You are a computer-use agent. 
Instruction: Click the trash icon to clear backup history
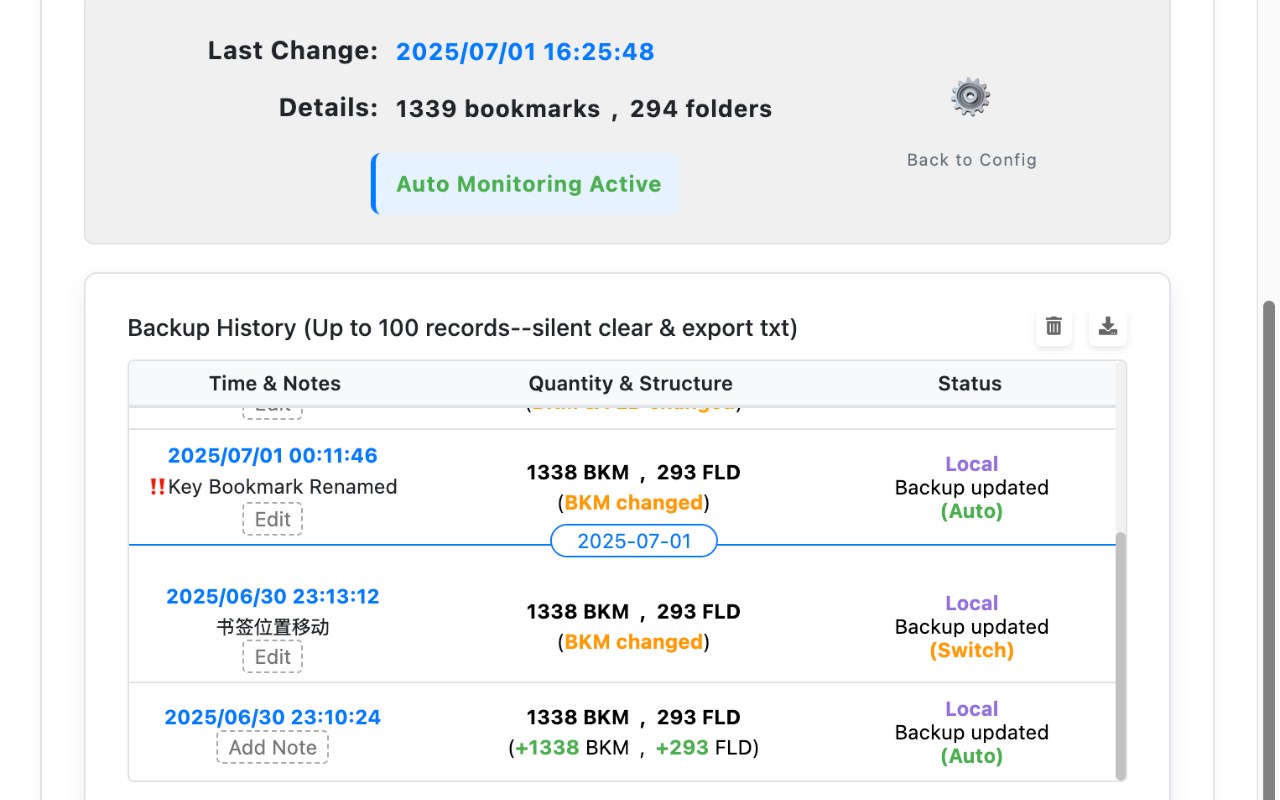click(1054, 326)
